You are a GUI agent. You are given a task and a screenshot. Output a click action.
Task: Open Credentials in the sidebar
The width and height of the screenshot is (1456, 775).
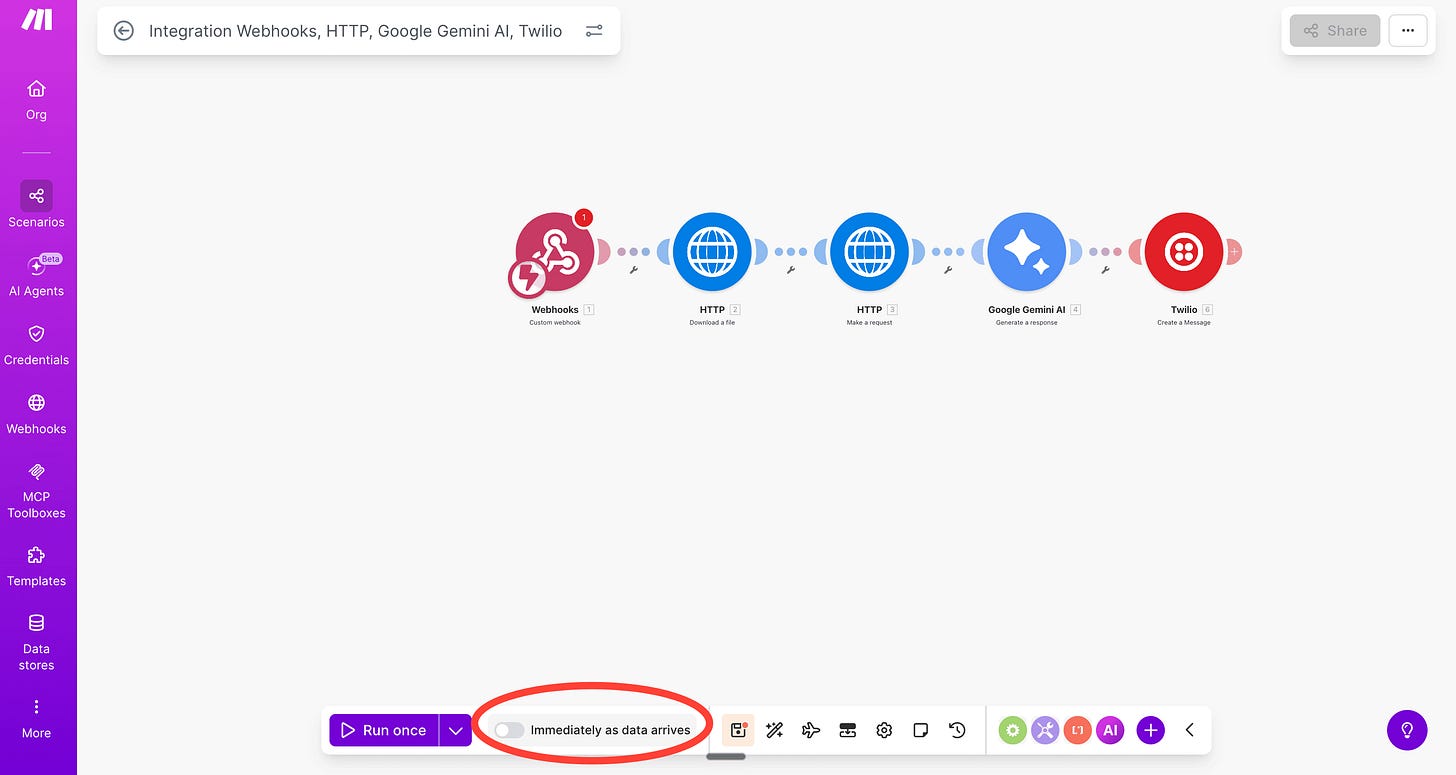click(x=36, y=344)
